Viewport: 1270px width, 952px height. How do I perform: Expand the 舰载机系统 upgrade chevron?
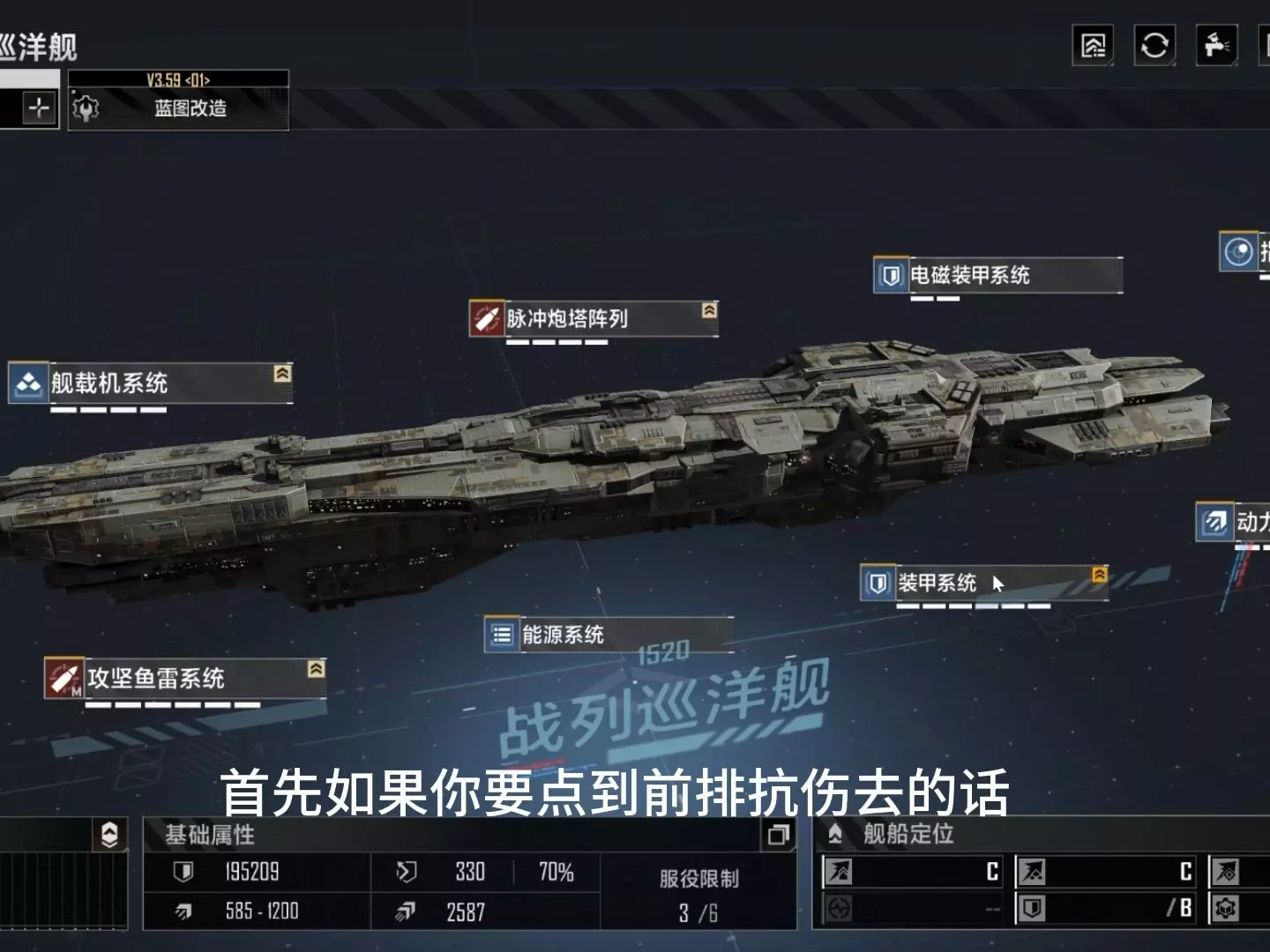pos(282,374)
